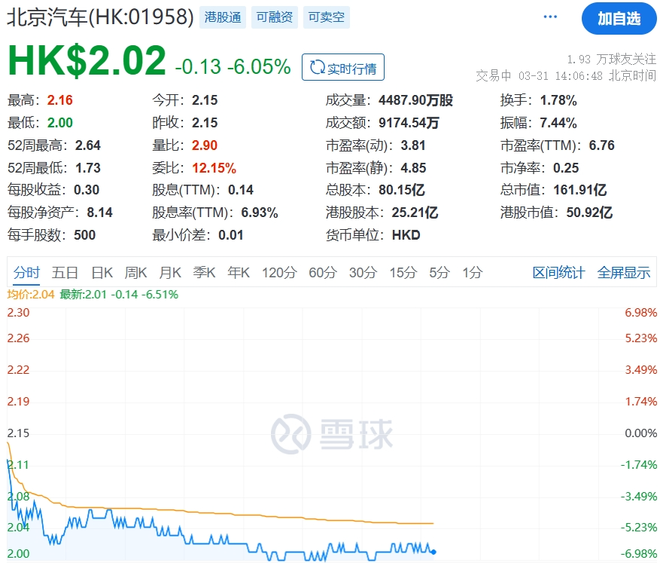This screenshot has width=660, height=563.
Task: Switch to the 季K chart tab
Action: pos(204,272)
